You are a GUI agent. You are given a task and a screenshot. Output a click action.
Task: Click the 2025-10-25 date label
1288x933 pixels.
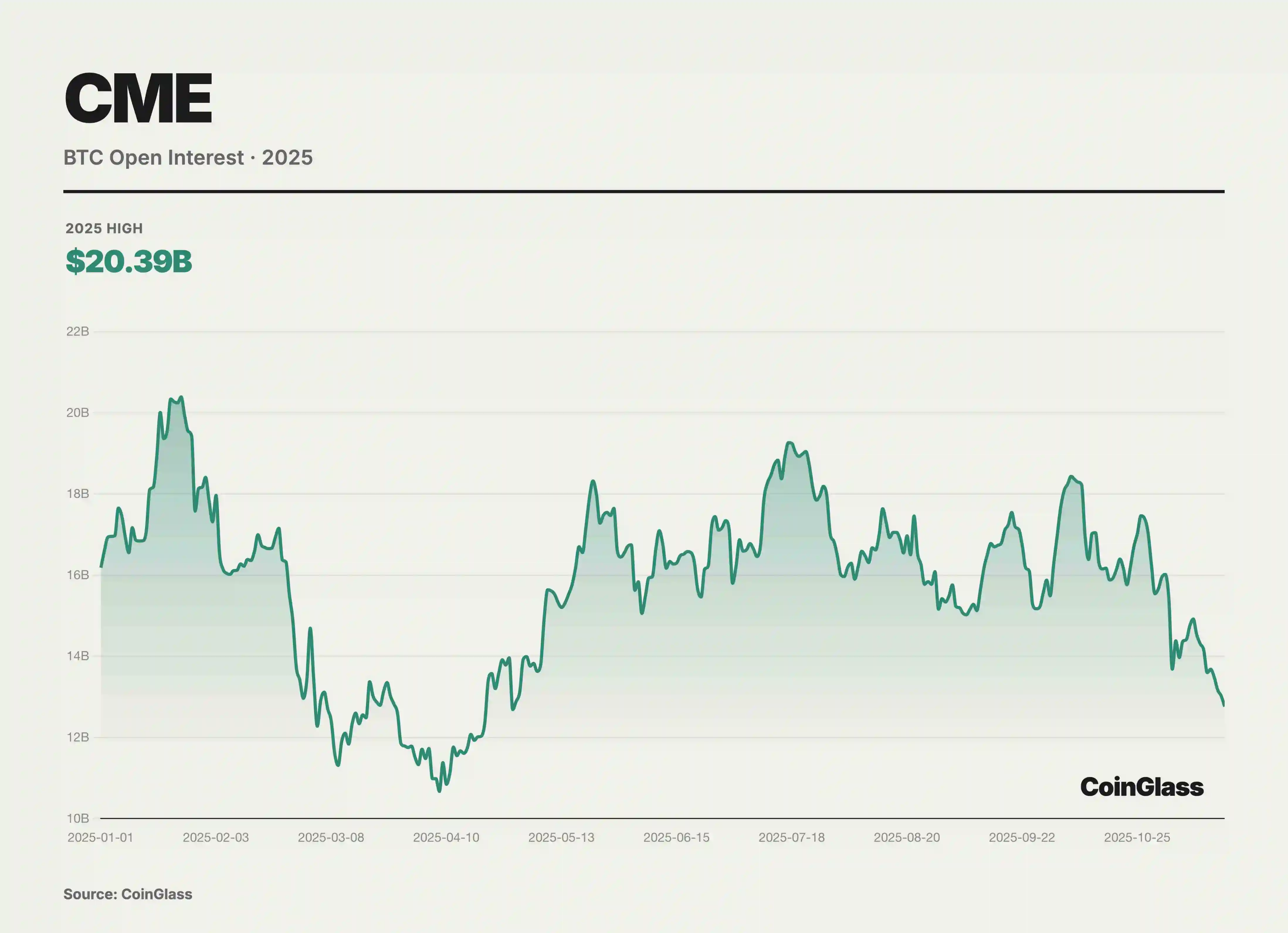click(1137, 838)
